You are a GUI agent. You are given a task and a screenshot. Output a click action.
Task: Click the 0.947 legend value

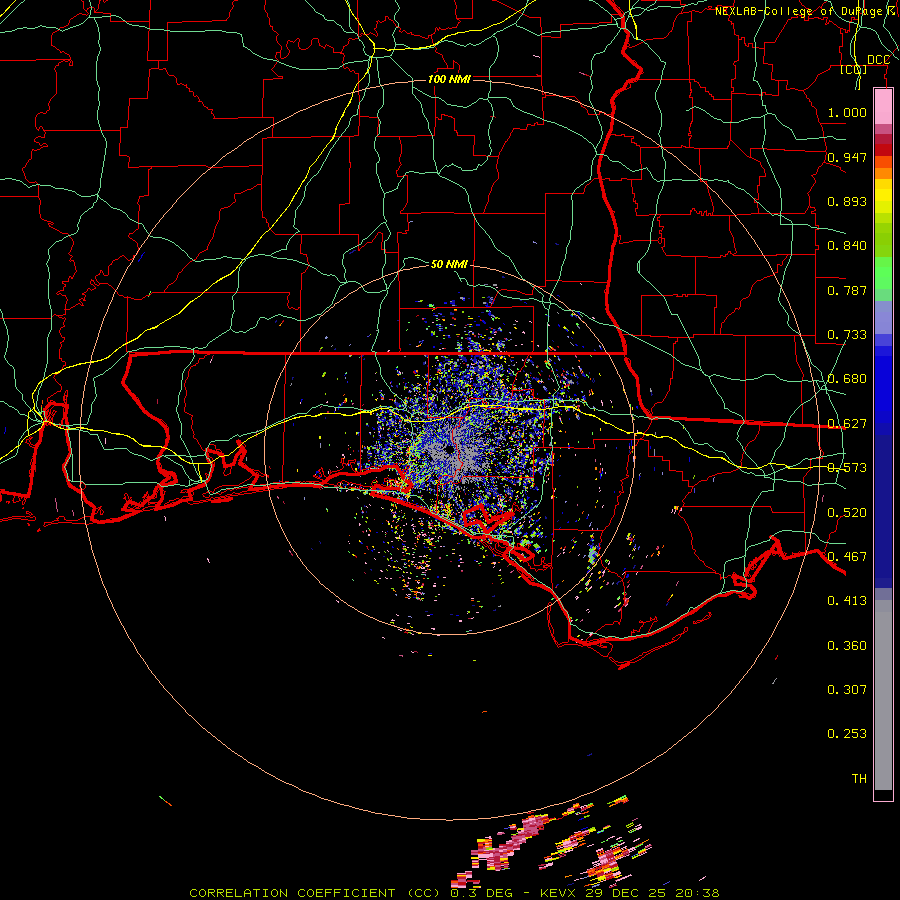[x=847, y=157]
